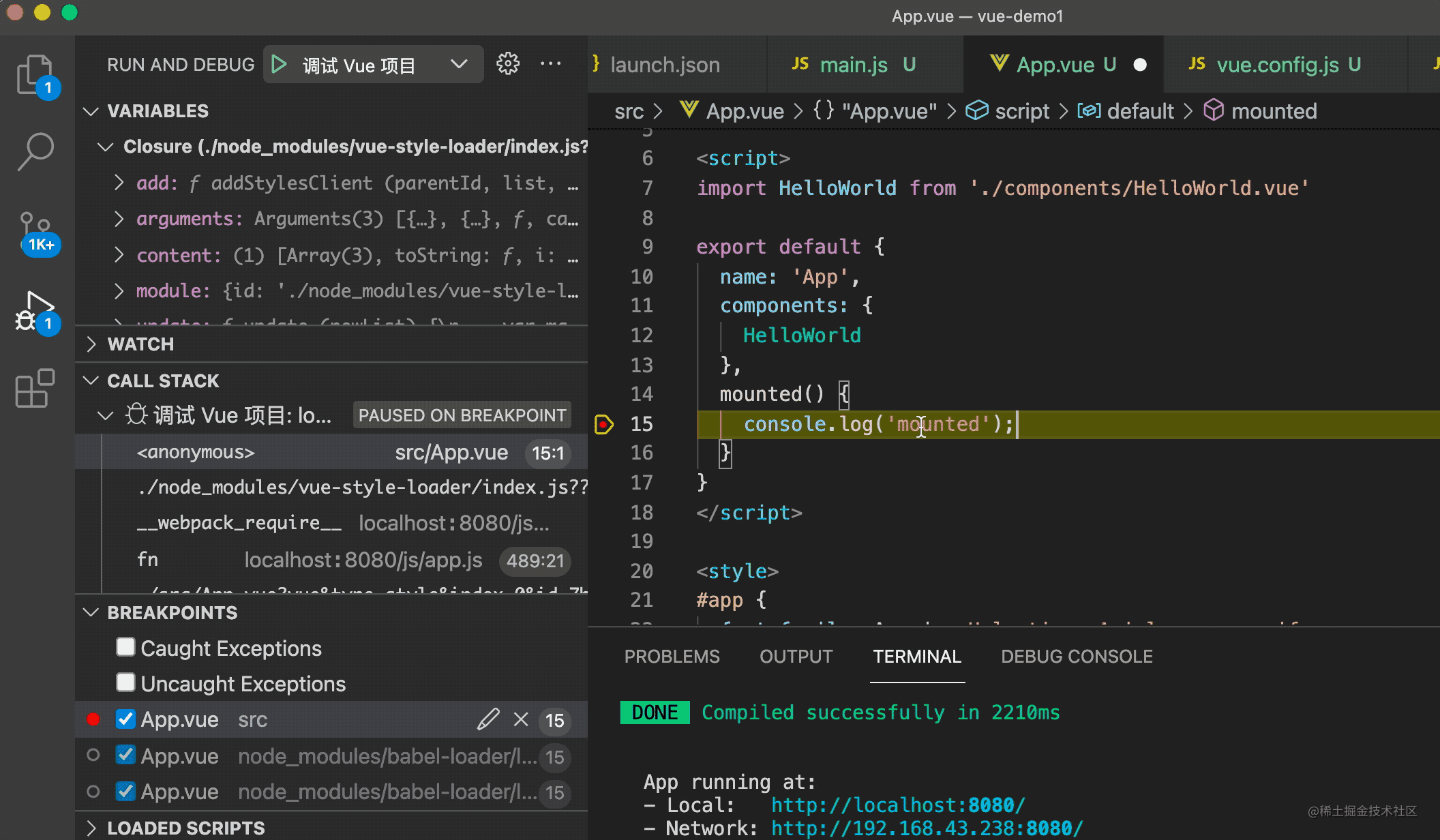
Task: Open the localhost:8080 local URL link
Action: (897, 805)
